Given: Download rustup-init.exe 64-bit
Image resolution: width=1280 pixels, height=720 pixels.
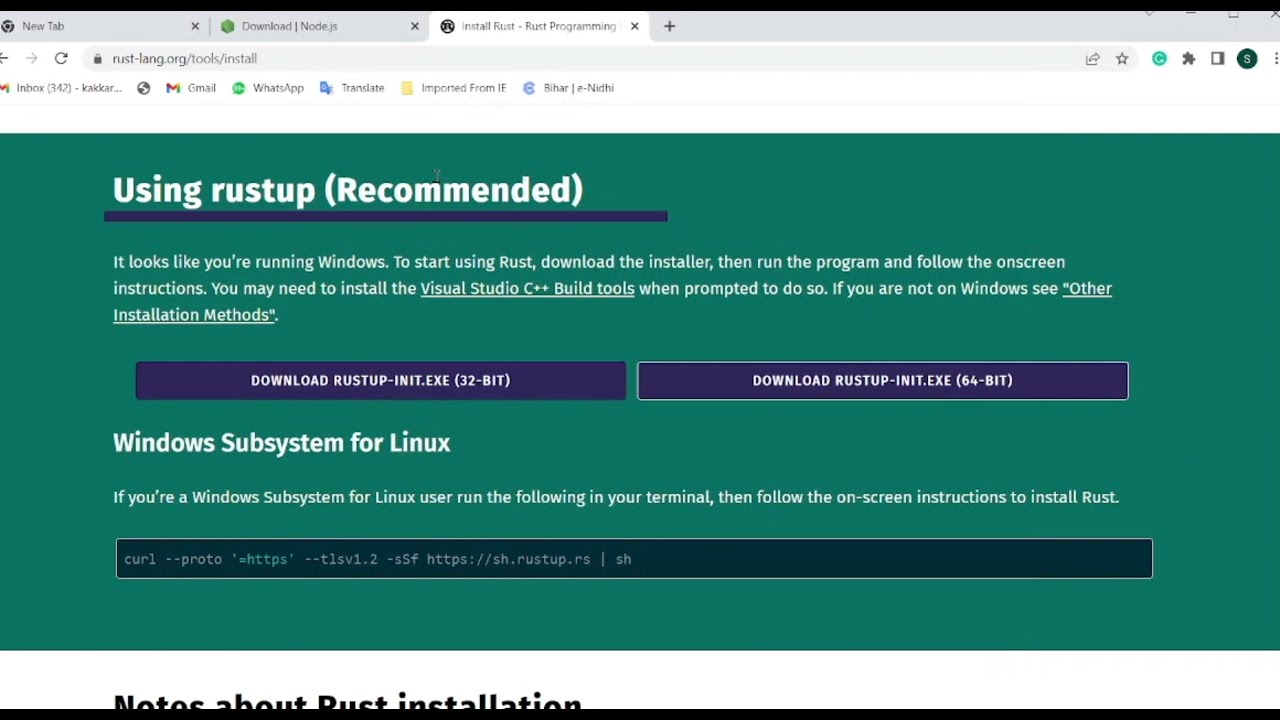Looking at the screenshot, I should pos(883,381).
